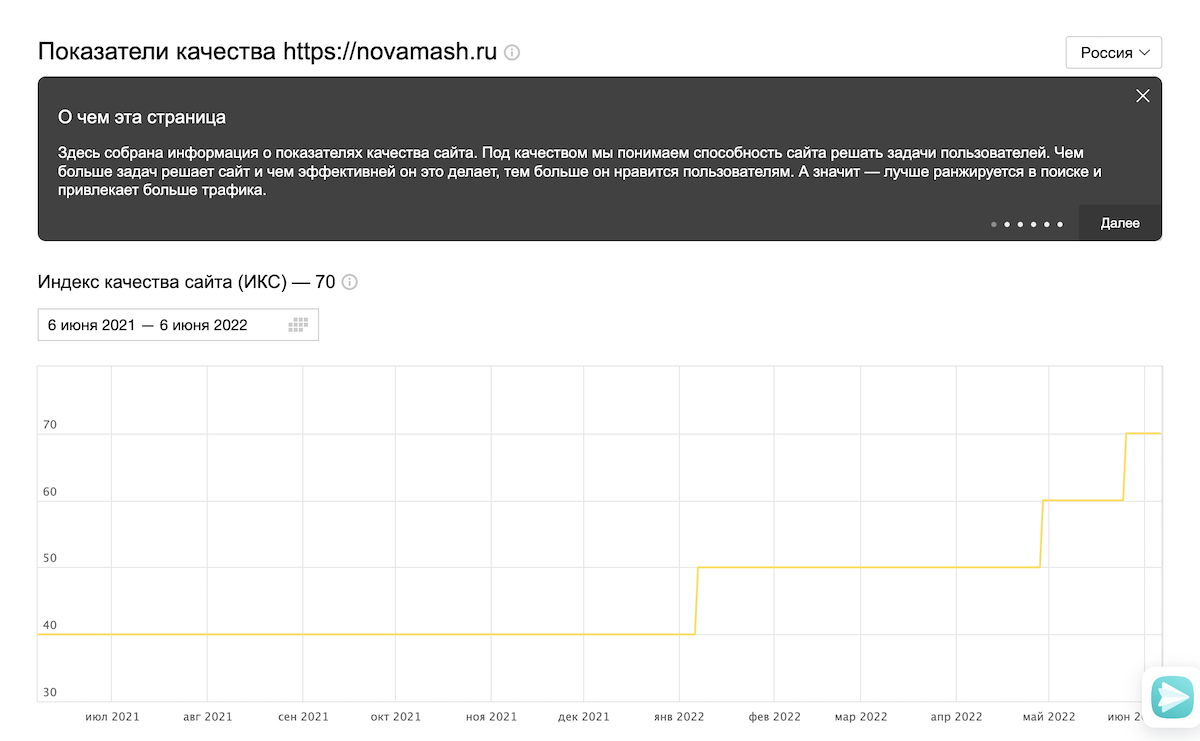Screen dimensions: 1200x741
Task: Click the calendar grid icon
Action: click(x=298, y=325)
